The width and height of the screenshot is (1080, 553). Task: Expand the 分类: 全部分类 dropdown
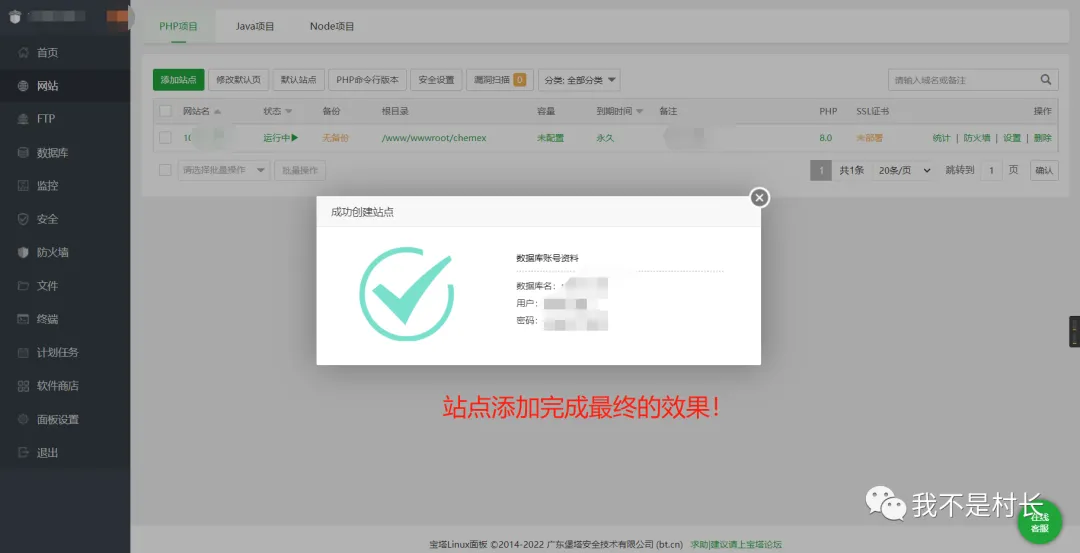579,80
